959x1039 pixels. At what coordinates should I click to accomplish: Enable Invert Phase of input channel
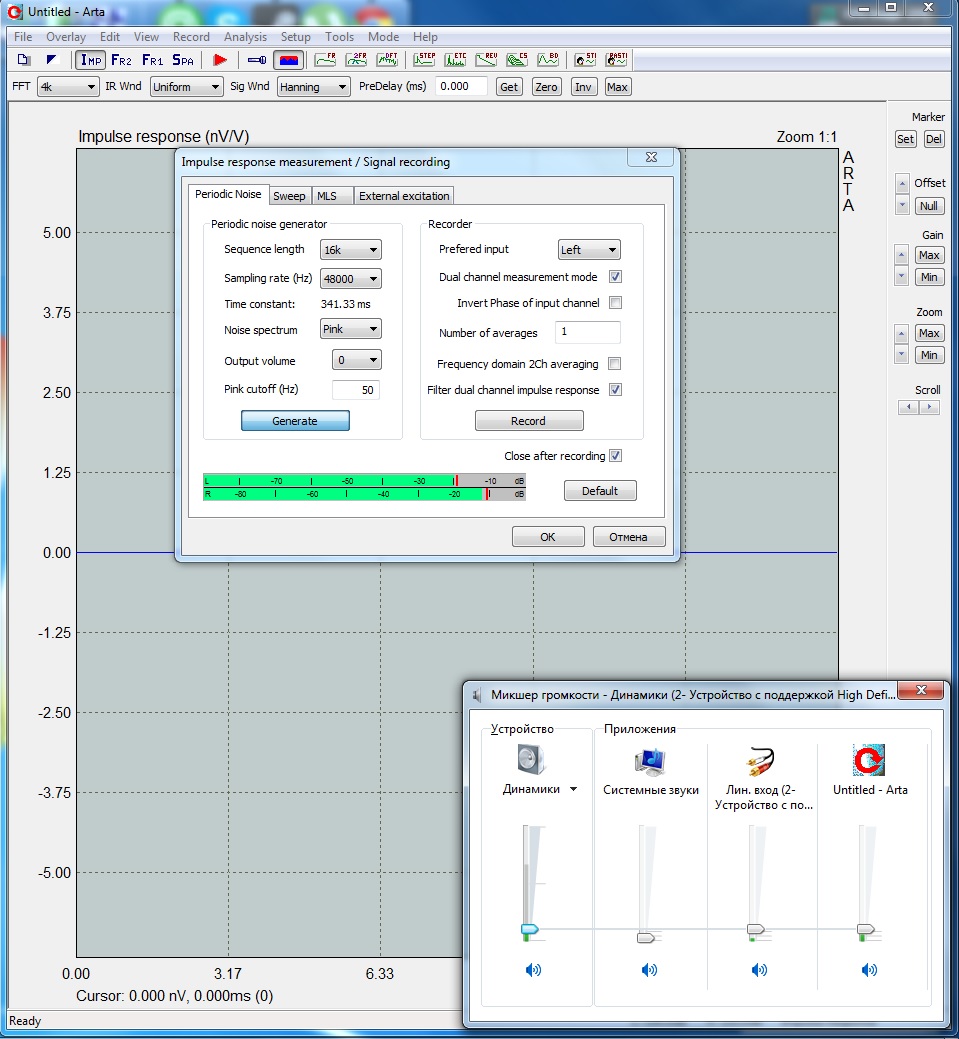(x=615, y=303)
